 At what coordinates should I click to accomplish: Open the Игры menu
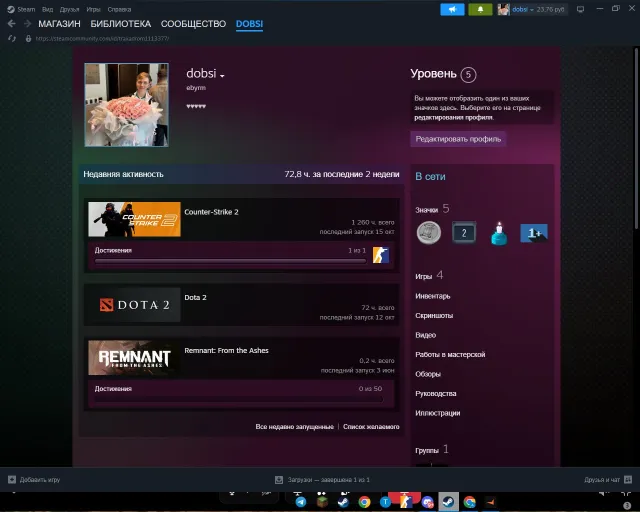click(93, 9)
